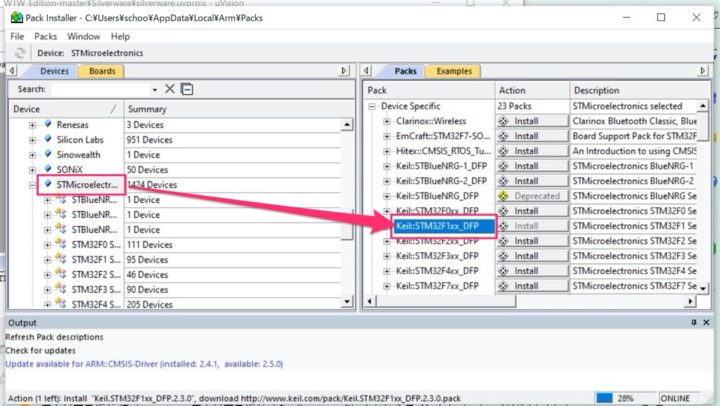Image resolution: width=720 pixels, height=406 pixels.
Task: Click the collapse-all icon next to search
Action: [x=187, y=89]
